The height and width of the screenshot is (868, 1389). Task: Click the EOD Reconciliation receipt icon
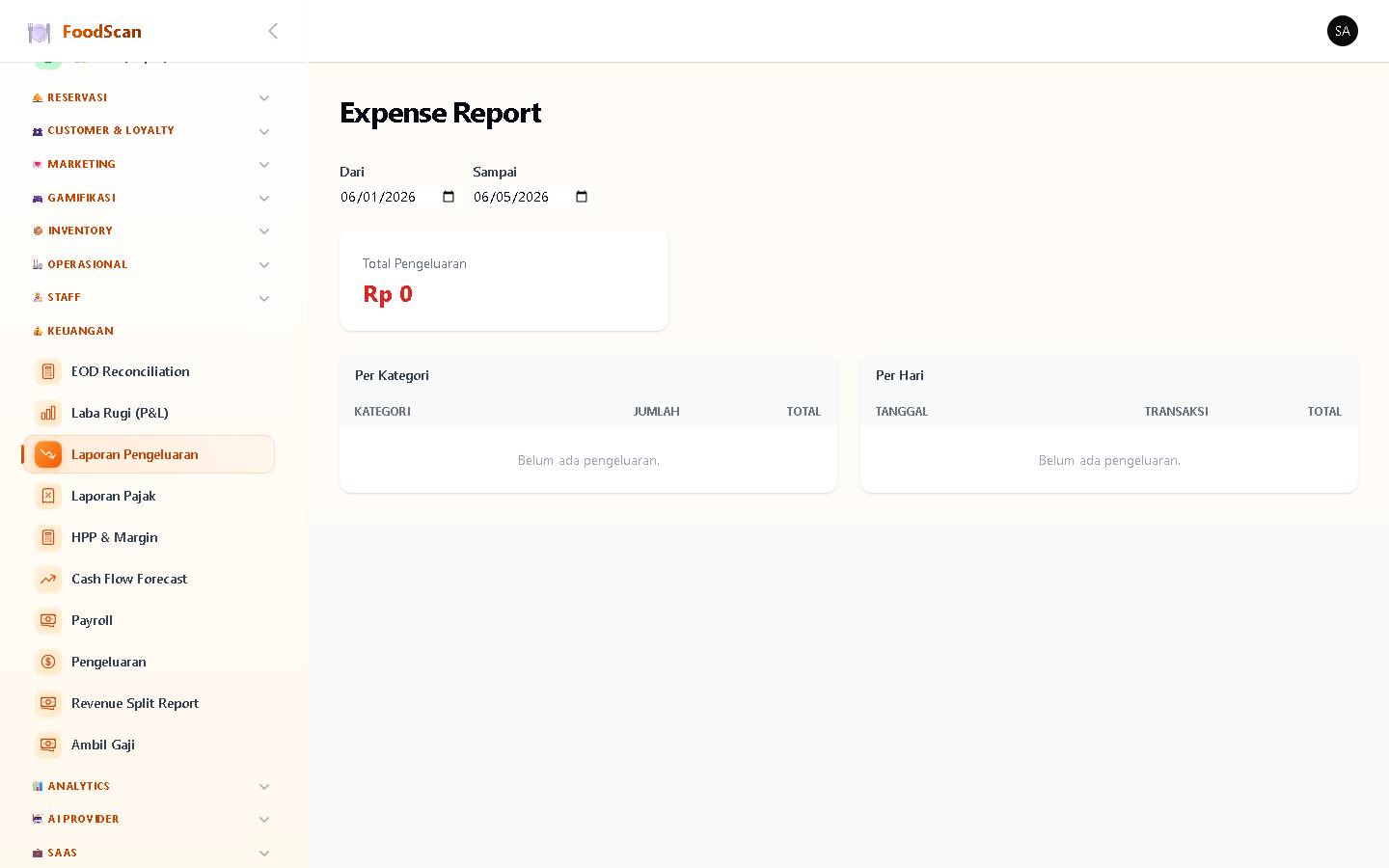point(48,371)
